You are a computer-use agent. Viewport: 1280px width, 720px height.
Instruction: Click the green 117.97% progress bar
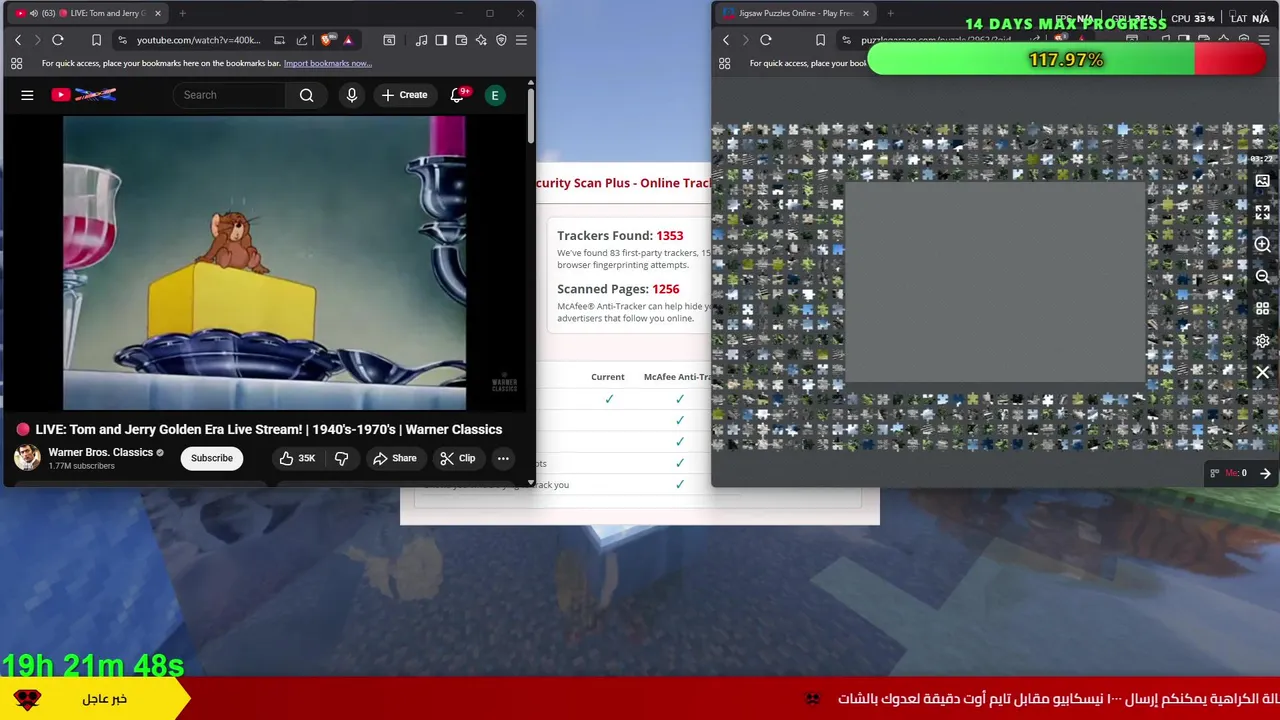tap(1066, 60)
